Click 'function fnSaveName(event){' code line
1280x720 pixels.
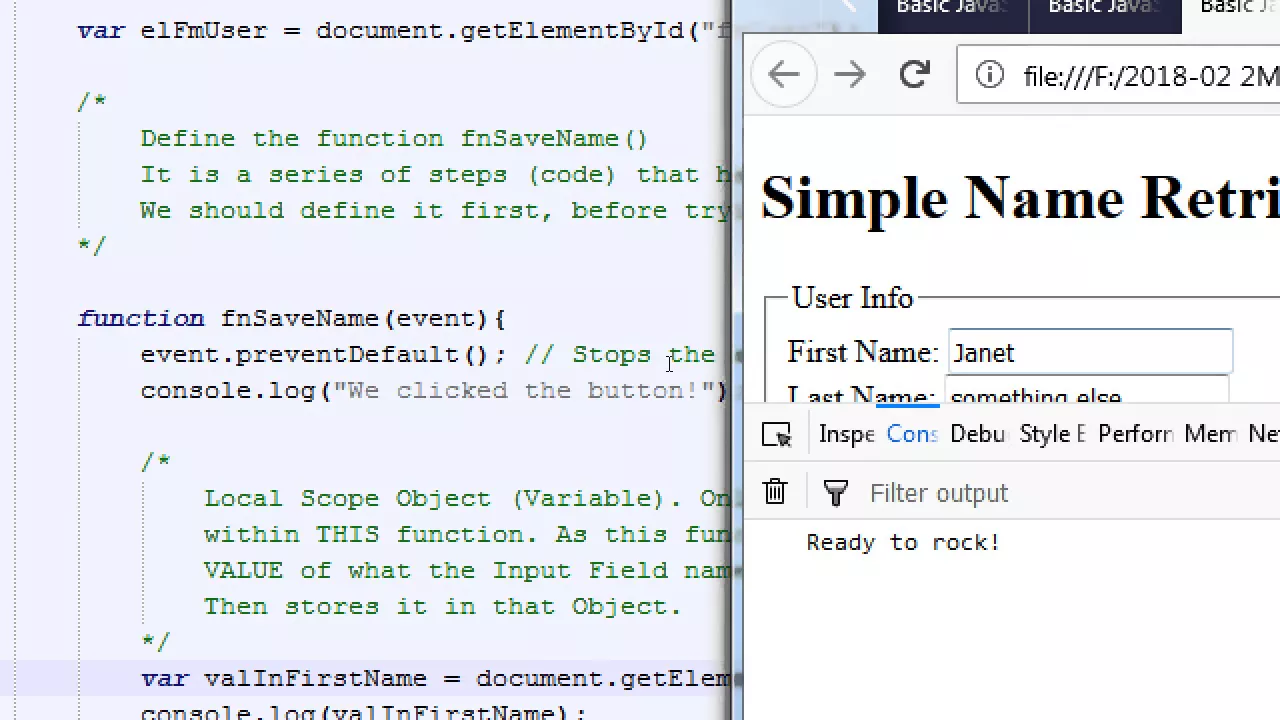coord(292,318)
